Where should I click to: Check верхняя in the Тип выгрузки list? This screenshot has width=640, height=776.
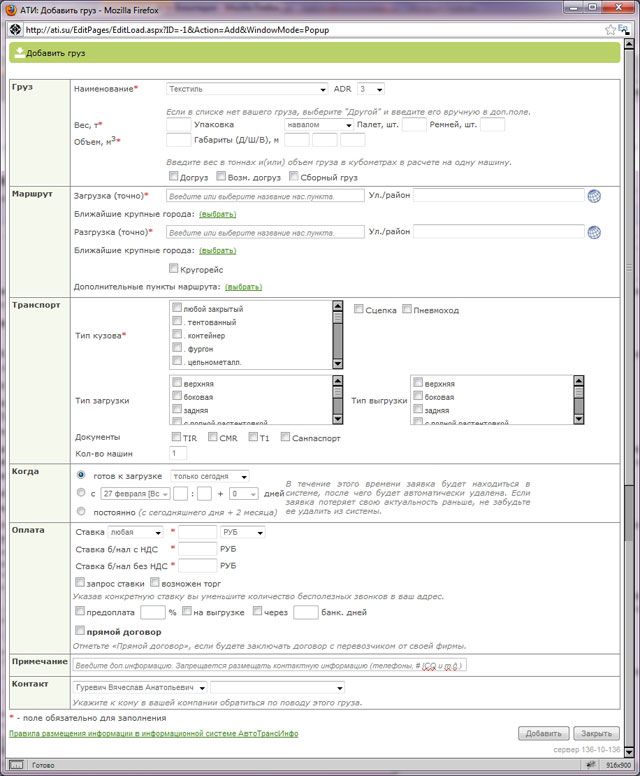(x=418, y=382)
